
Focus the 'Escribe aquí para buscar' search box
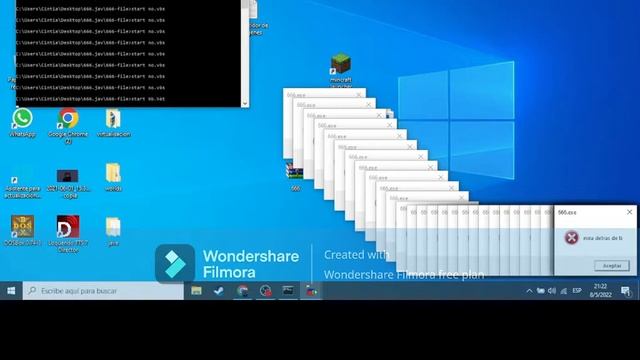click(103, 291)
